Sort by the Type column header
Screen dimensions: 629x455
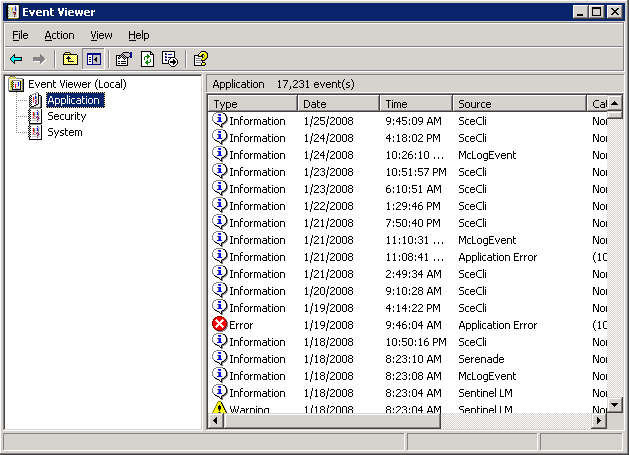click(x=253, y=104)
